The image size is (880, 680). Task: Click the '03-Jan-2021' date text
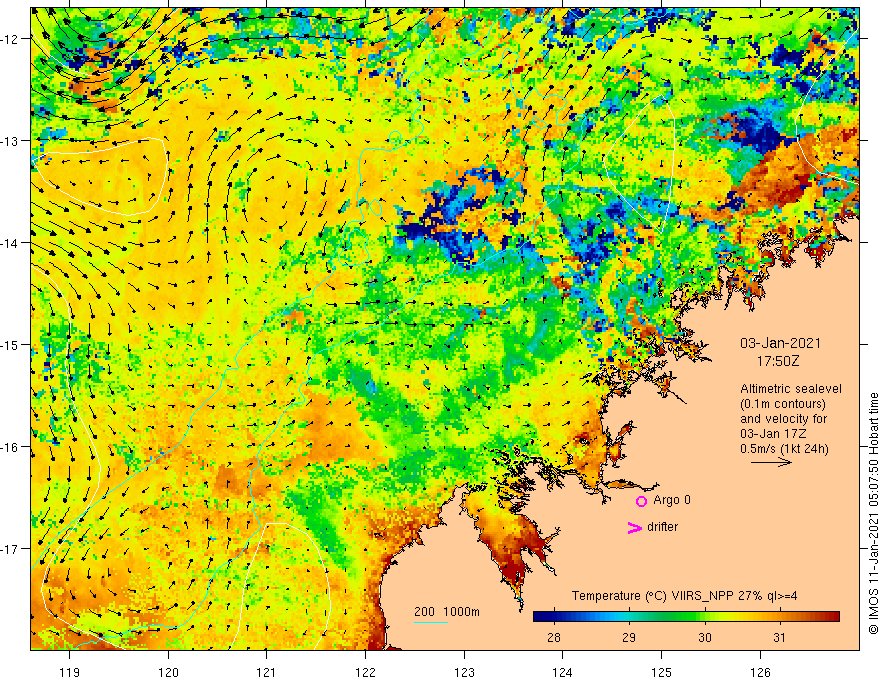tap(780, 343)
